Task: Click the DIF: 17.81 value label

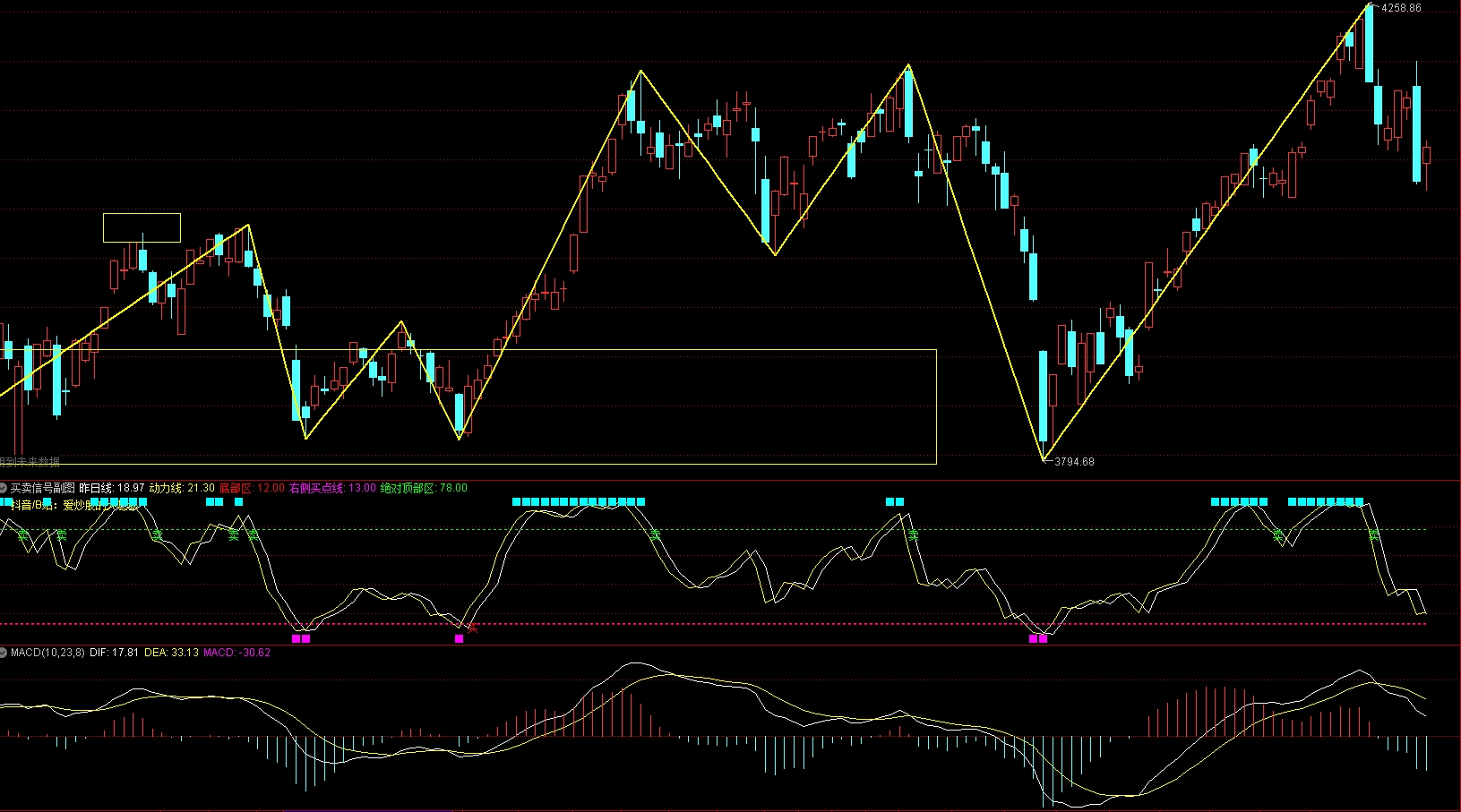Action: click(114, 653)
